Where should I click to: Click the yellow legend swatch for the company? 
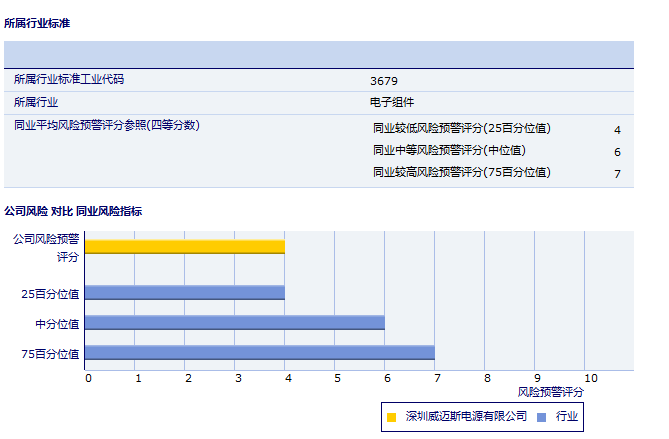coord(391,417)
